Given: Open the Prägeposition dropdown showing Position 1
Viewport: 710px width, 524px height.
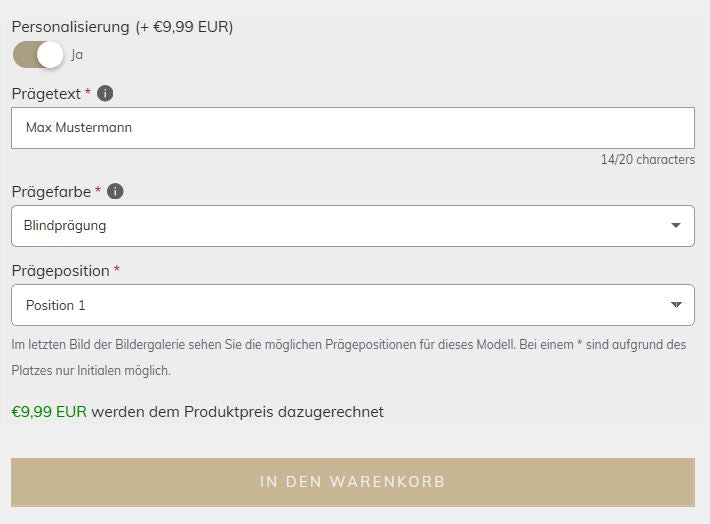Looking at the screenshot, I should coord(340,305).
